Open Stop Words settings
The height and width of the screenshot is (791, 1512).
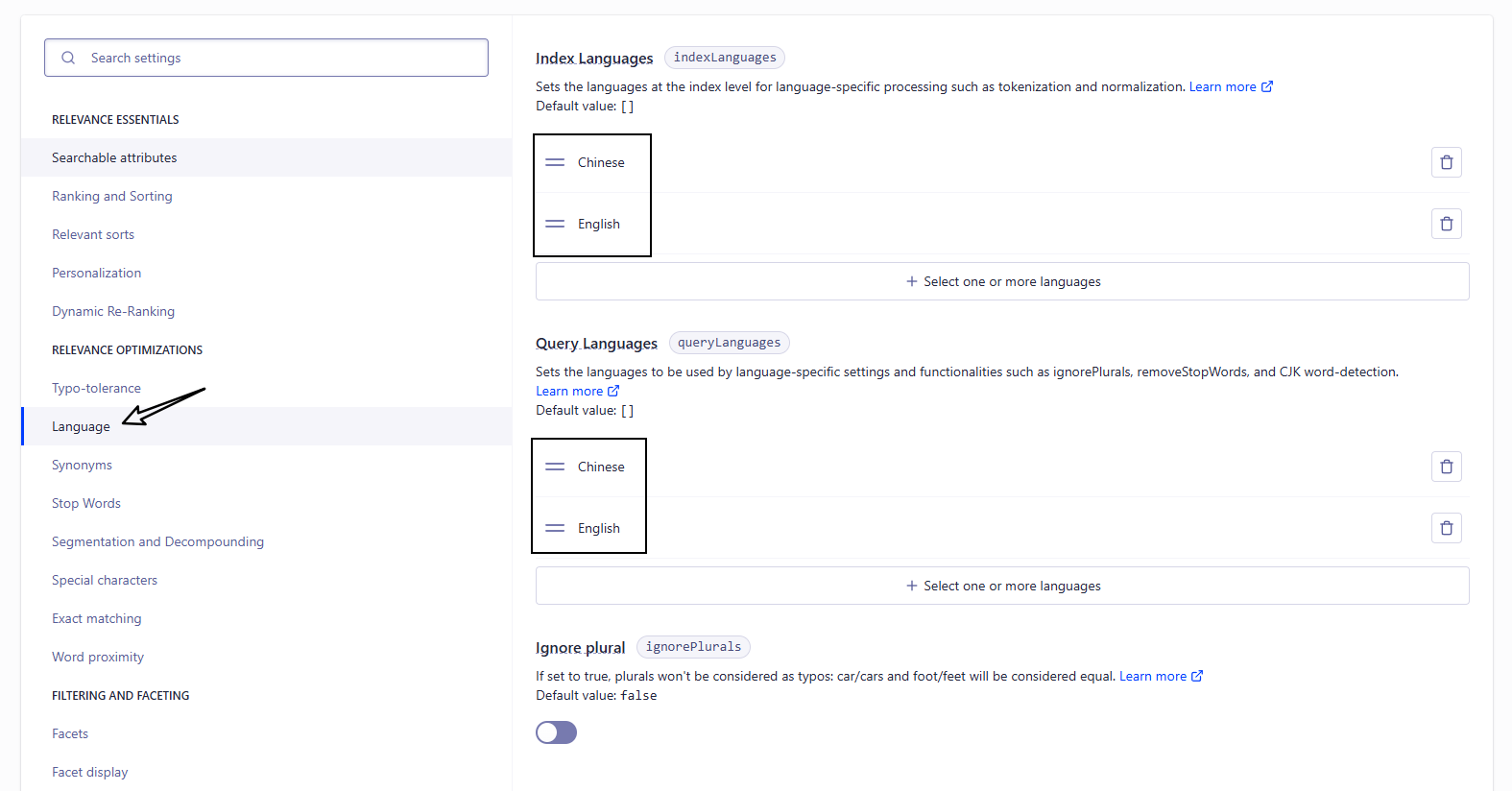coord(86,503)
